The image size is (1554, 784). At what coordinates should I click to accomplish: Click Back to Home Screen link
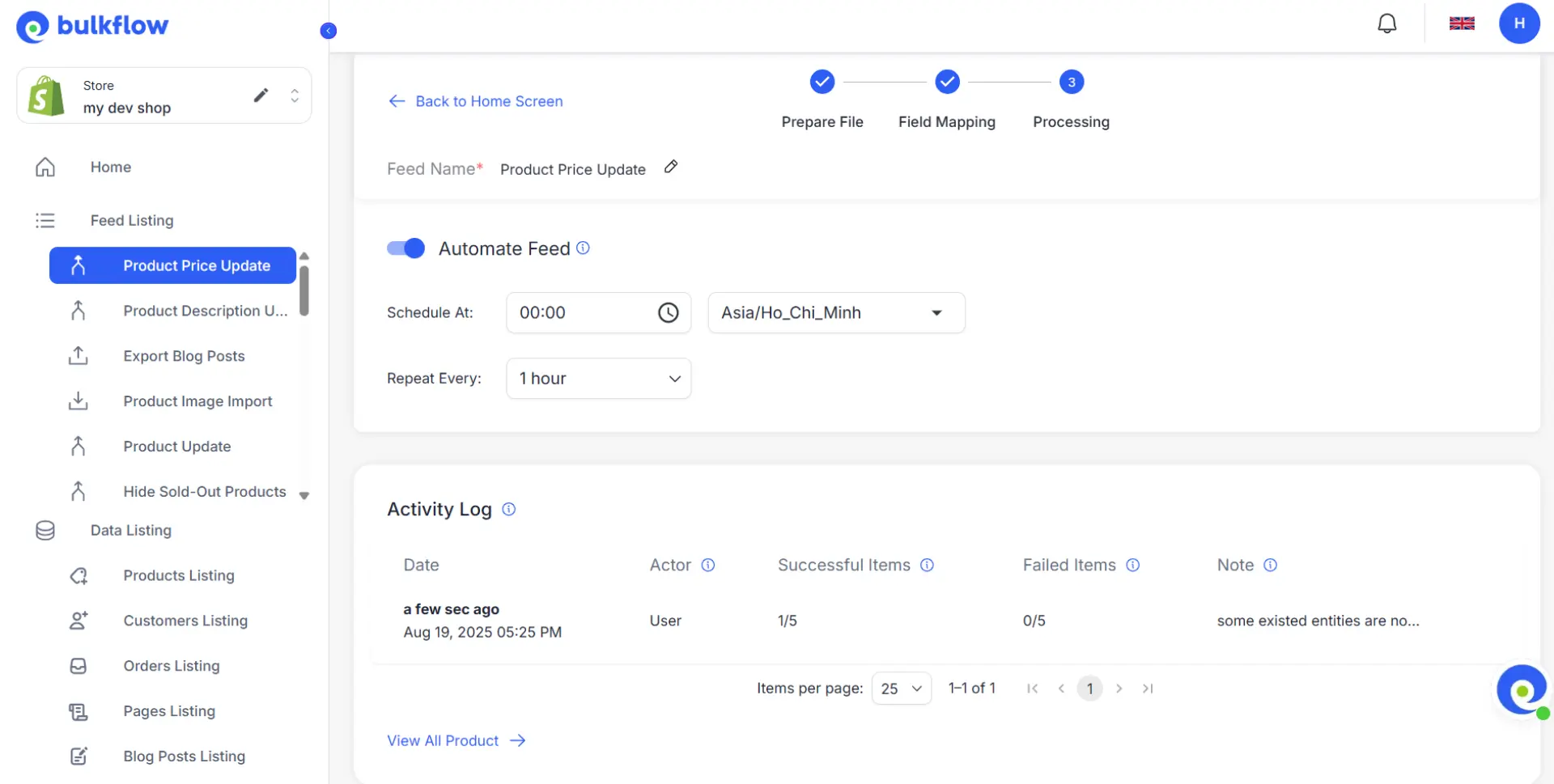click(x=476, y=101)
